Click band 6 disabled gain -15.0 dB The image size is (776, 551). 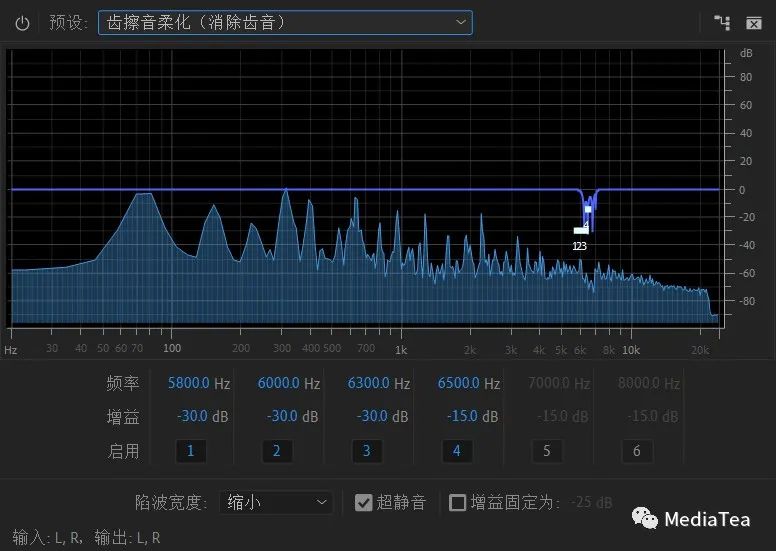pyautogui.click(x=653, y=416)
